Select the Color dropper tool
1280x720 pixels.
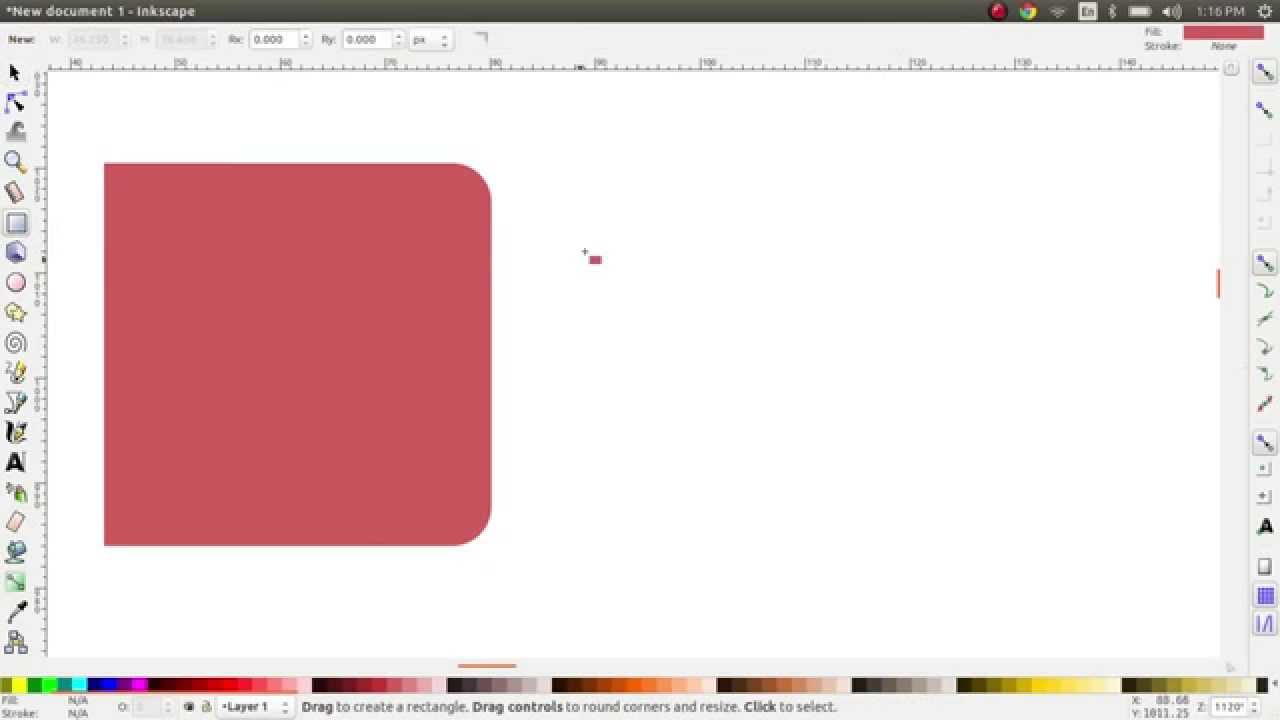tap(15, 612)
